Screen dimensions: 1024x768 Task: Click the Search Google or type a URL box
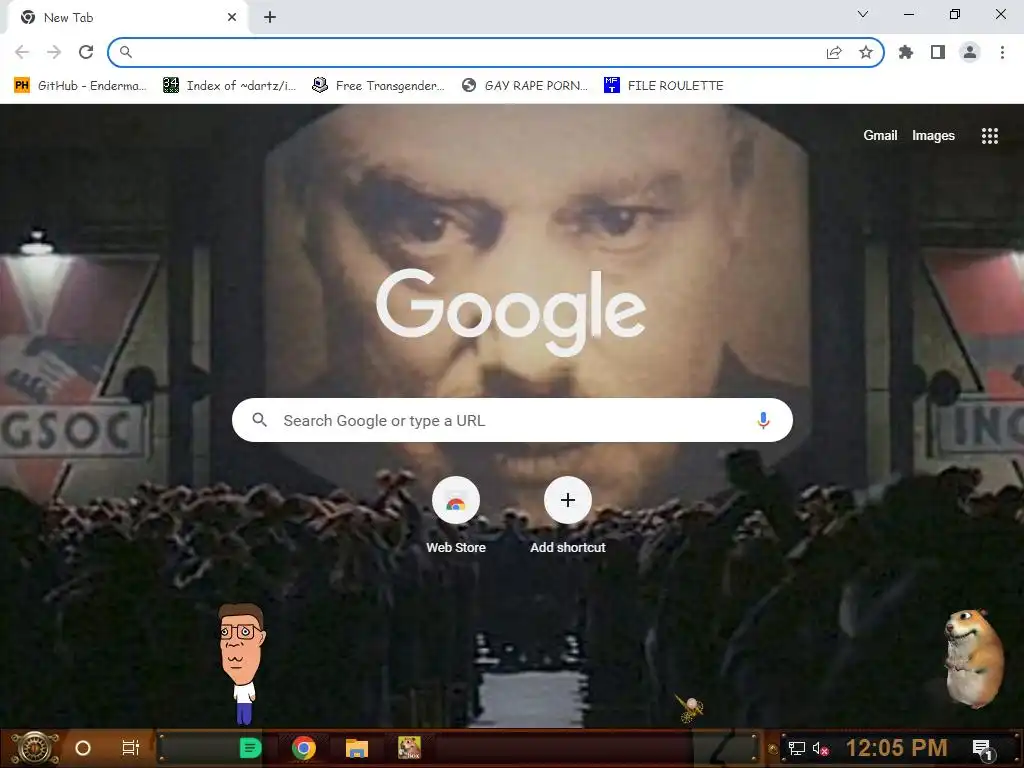513,420
